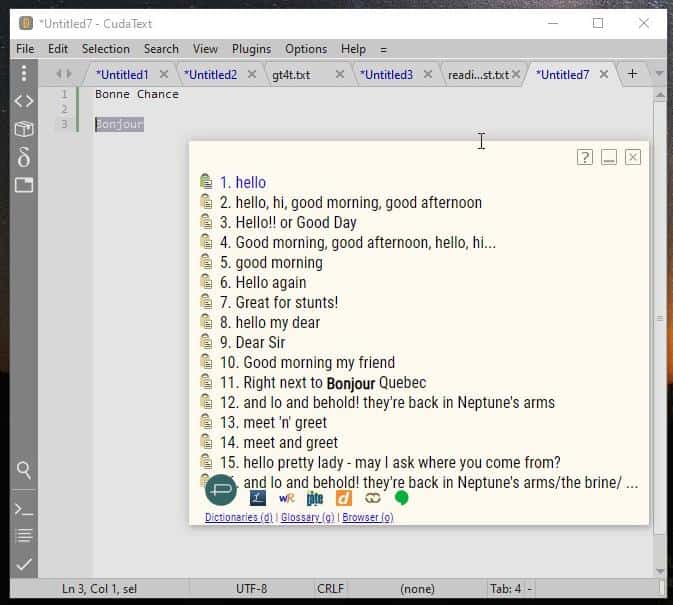This screenshot has height=605, width=673.
Task: Click the blue Linguee icon in popup
Action: [258, 498]
